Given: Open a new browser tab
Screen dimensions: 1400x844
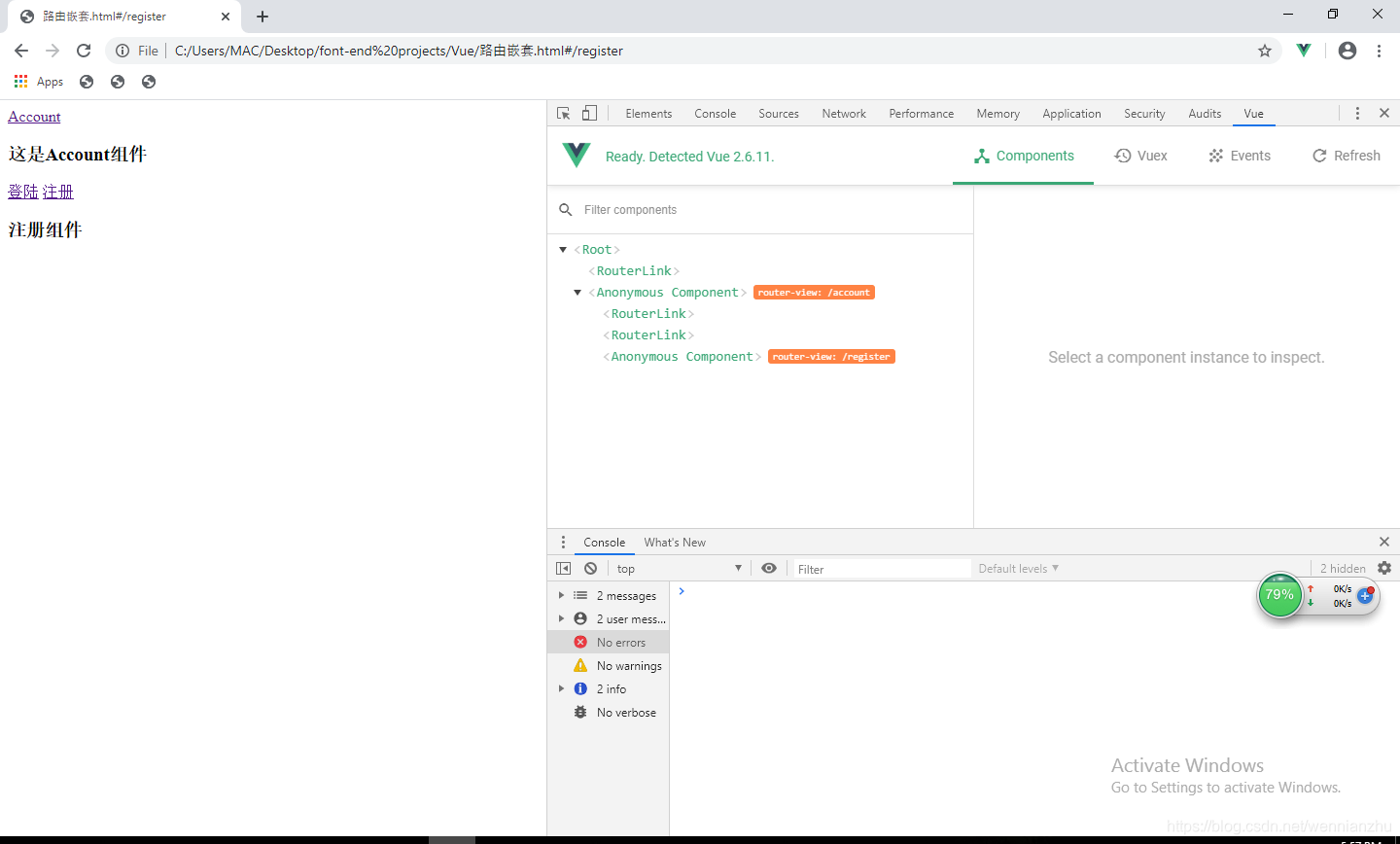Looking at the screenshot, I should 262,17.
